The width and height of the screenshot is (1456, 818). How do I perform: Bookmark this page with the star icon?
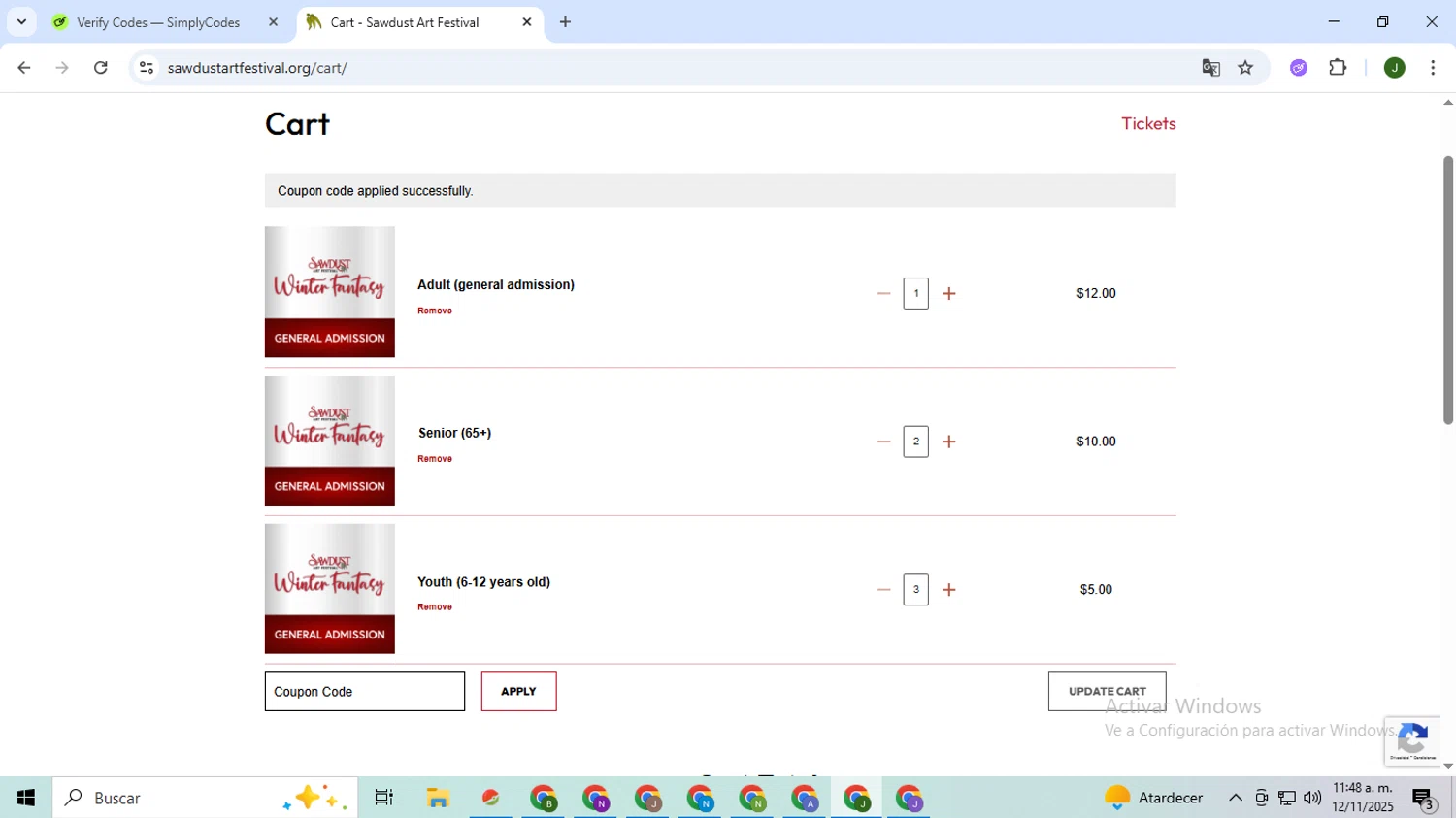coord(1245,68)
